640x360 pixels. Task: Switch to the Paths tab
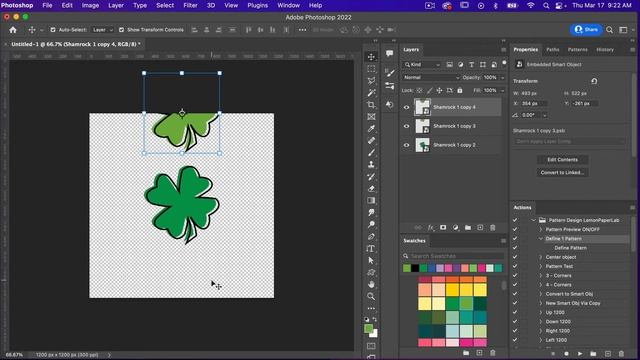coord(553,49)
